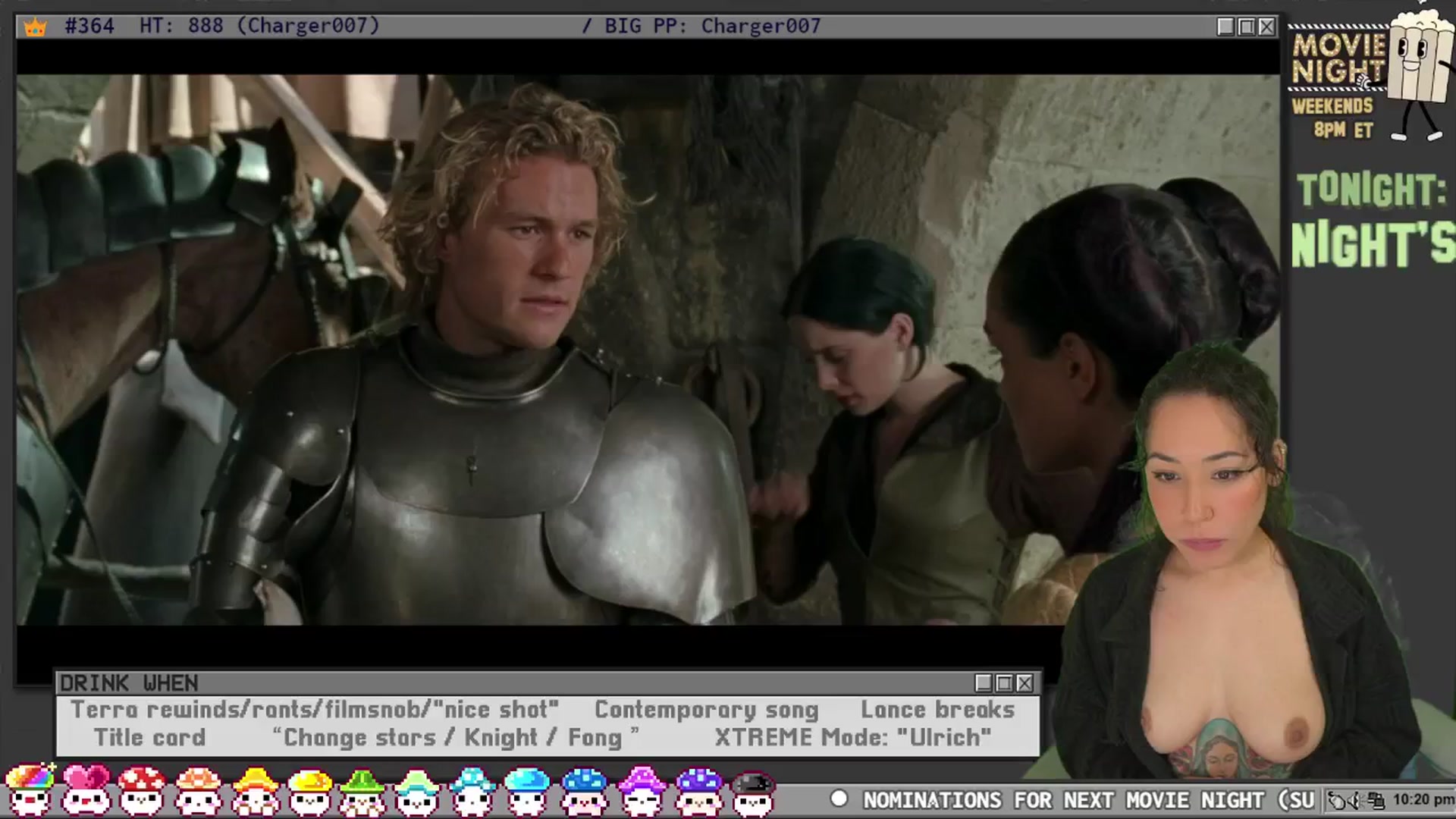Click the "Change stars / Knight / Fong" rule
Viewport: 1456px width, 819px height.
455,737
